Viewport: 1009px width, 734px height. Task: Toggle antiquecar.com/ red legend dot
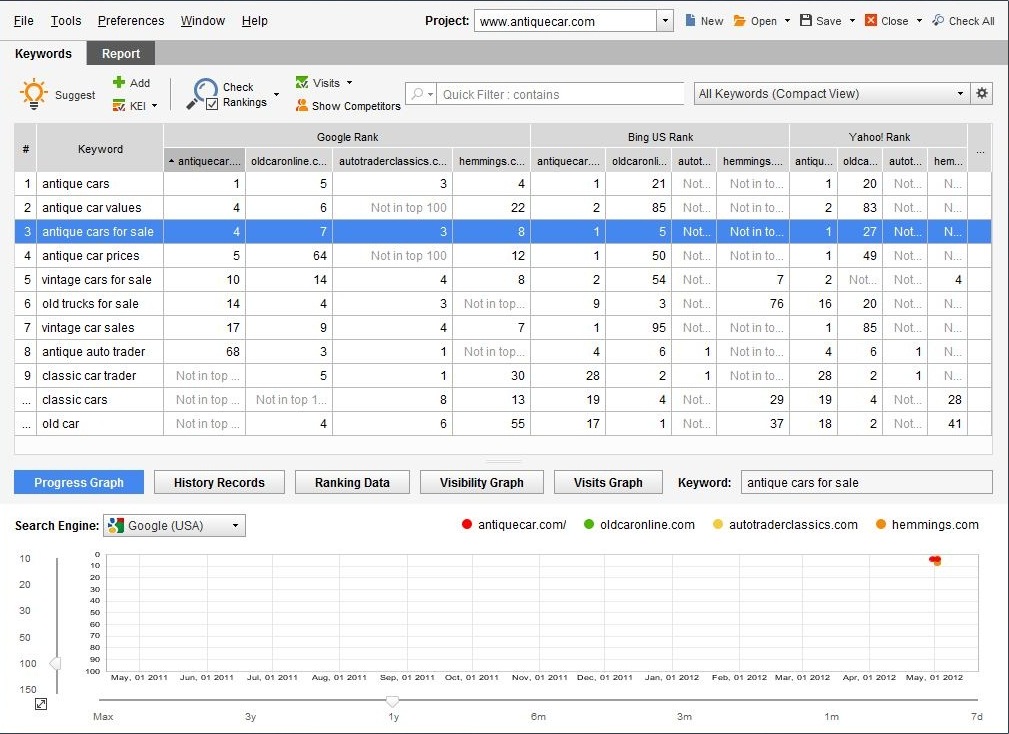point(467,524)
